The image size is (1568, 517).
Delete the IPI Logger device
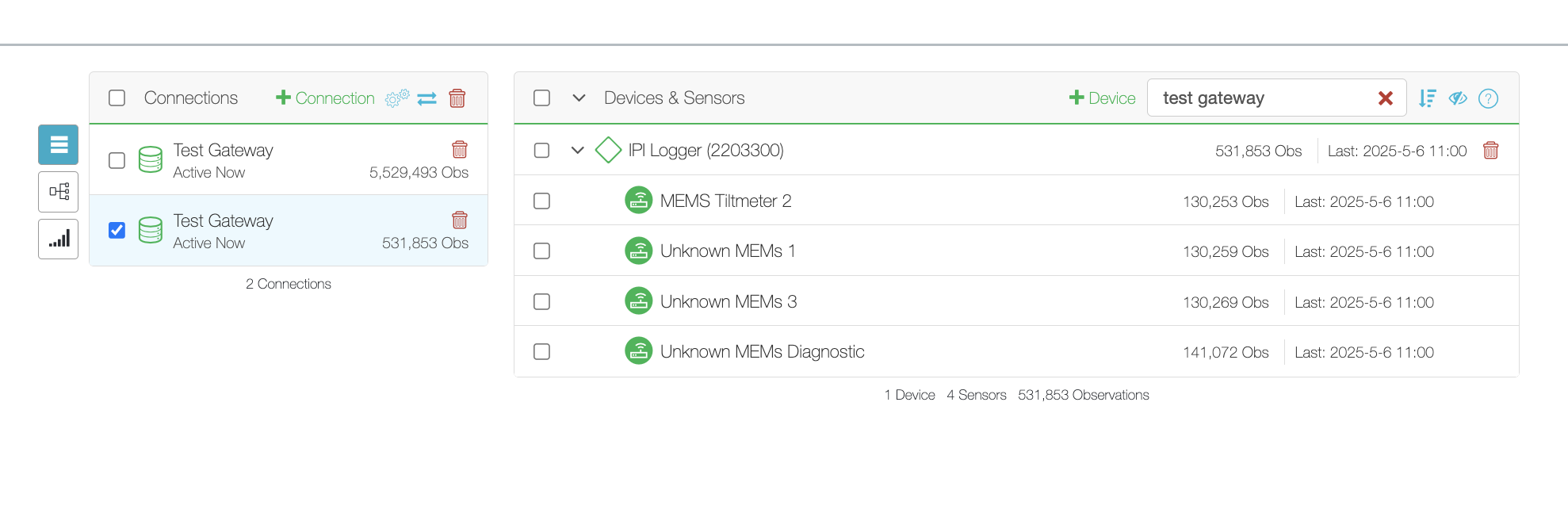(1490, 151)
